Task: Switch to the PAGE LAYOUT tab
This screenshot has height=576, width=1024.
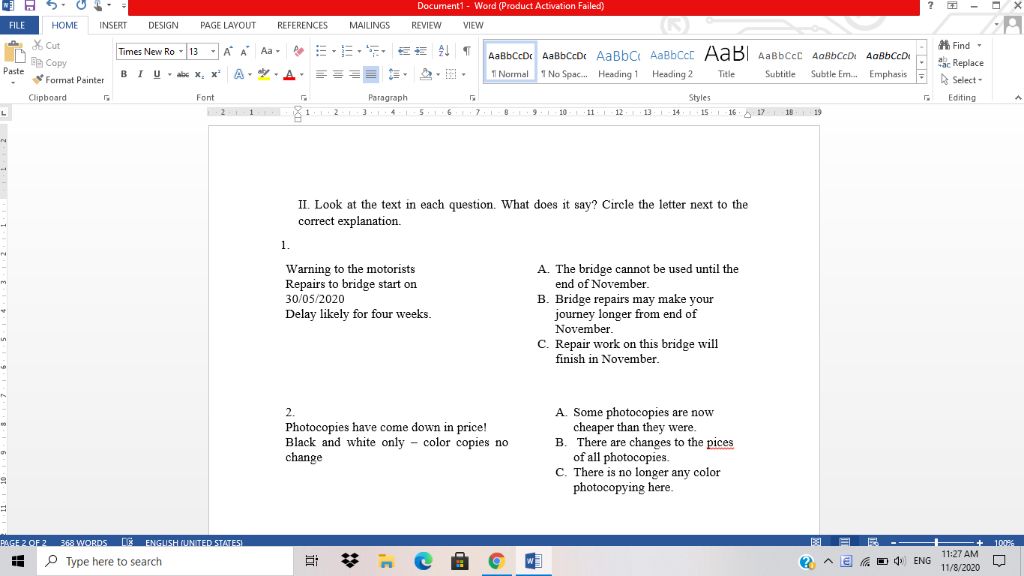Action: (x=228, y=25)
